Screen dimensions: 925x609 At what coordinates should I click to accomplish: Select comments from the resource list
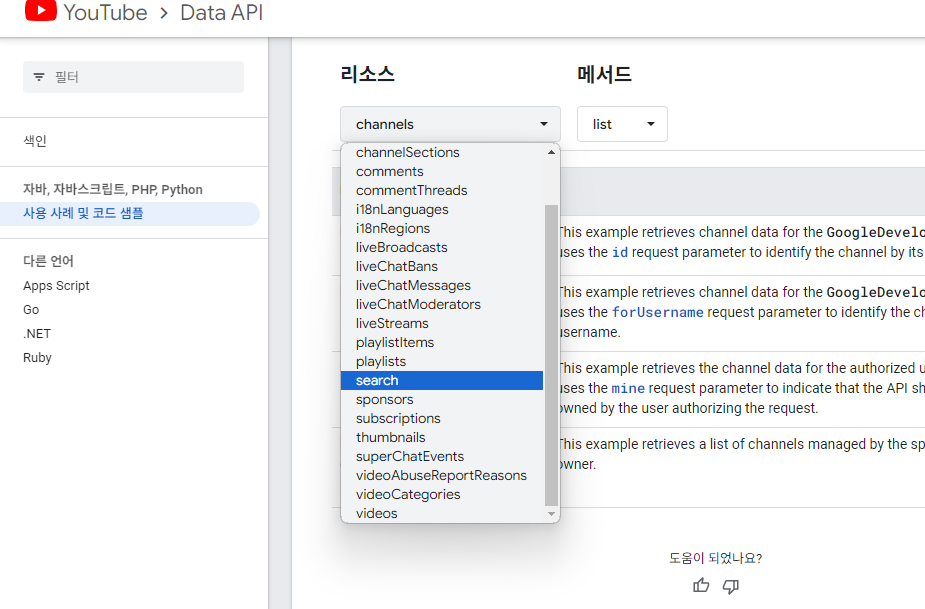(x=442, y=171)
